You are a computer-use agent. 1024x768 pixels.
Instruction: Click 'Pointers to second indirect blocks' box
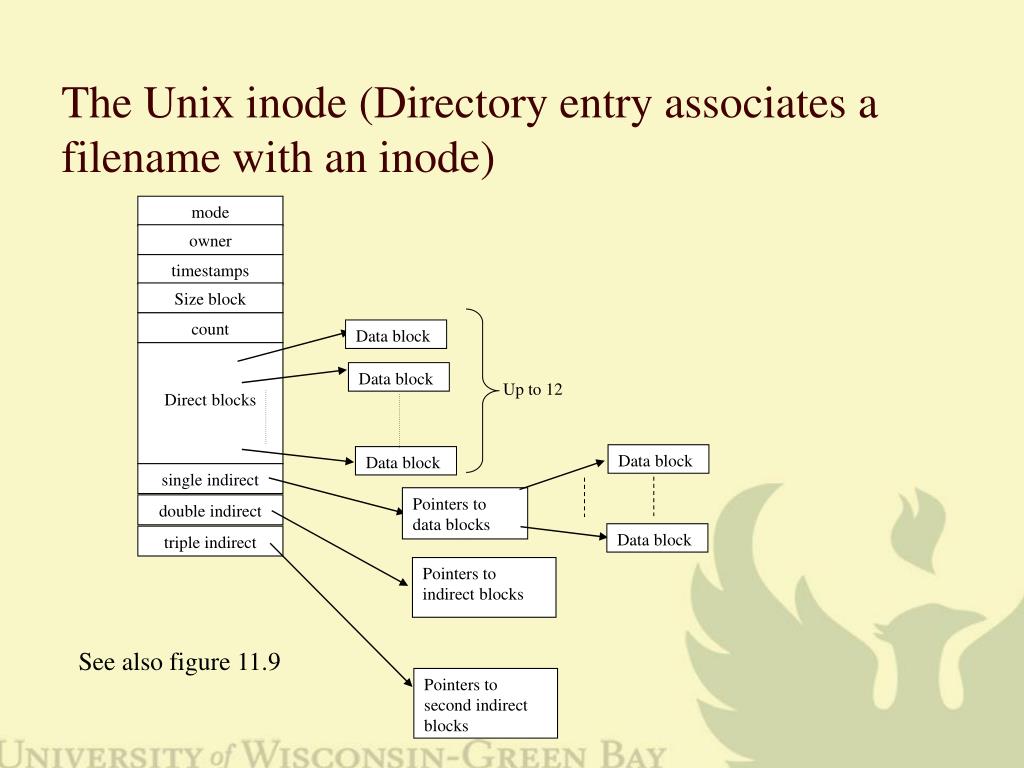pos(485,703)
